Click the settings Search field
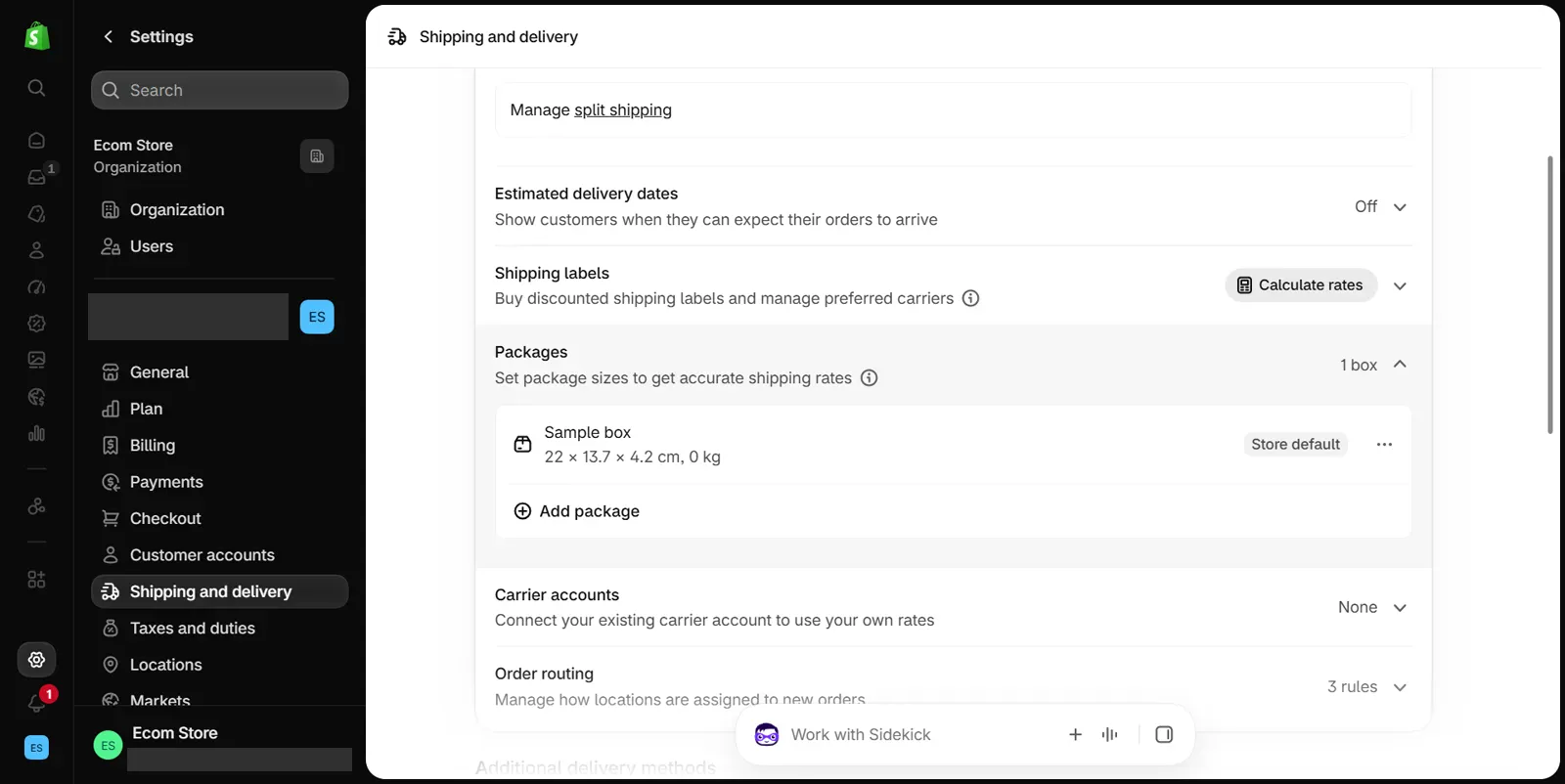This screenshot has height=784, width=1565. point(220,90)
